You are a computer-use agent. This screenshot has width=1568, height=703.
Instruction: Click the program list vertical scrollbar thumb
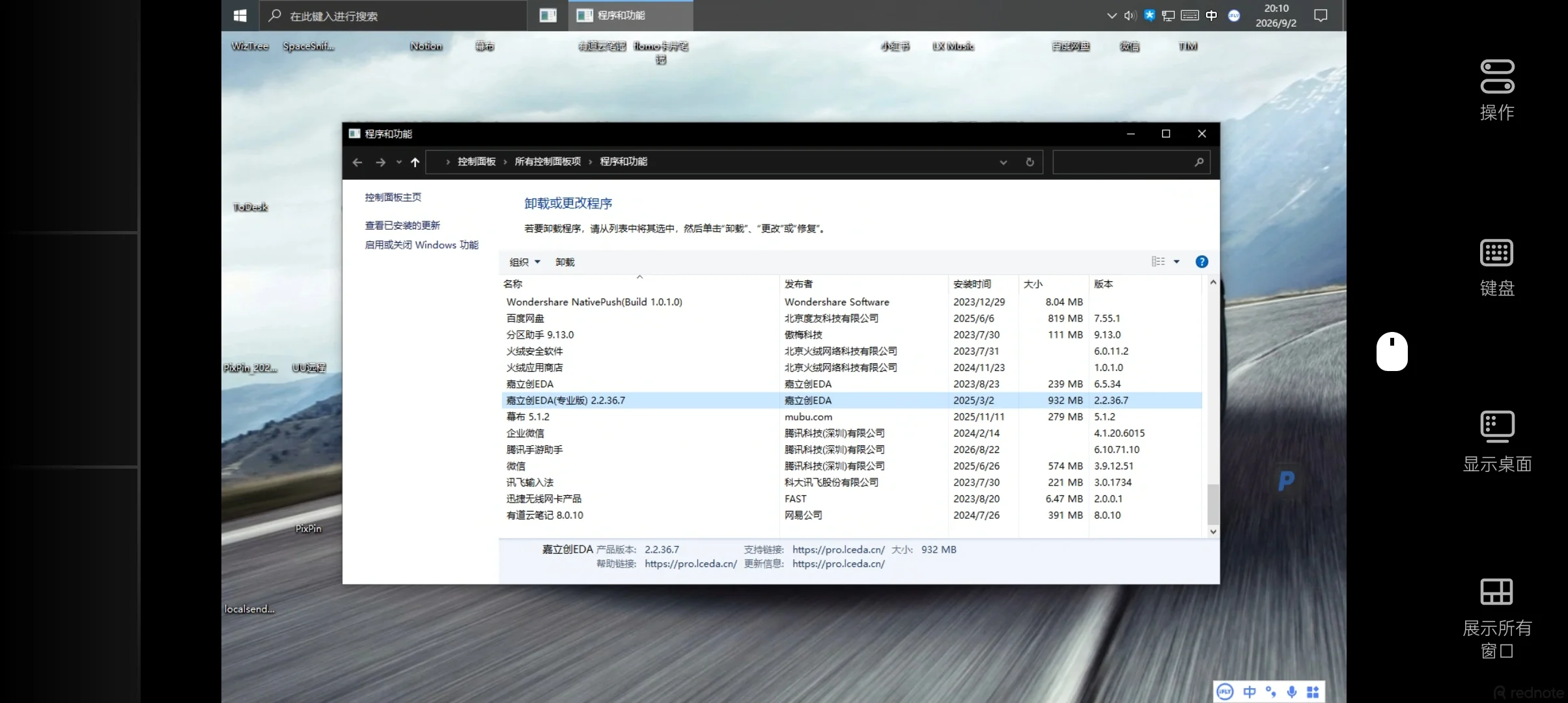(x=1212, y=504)
